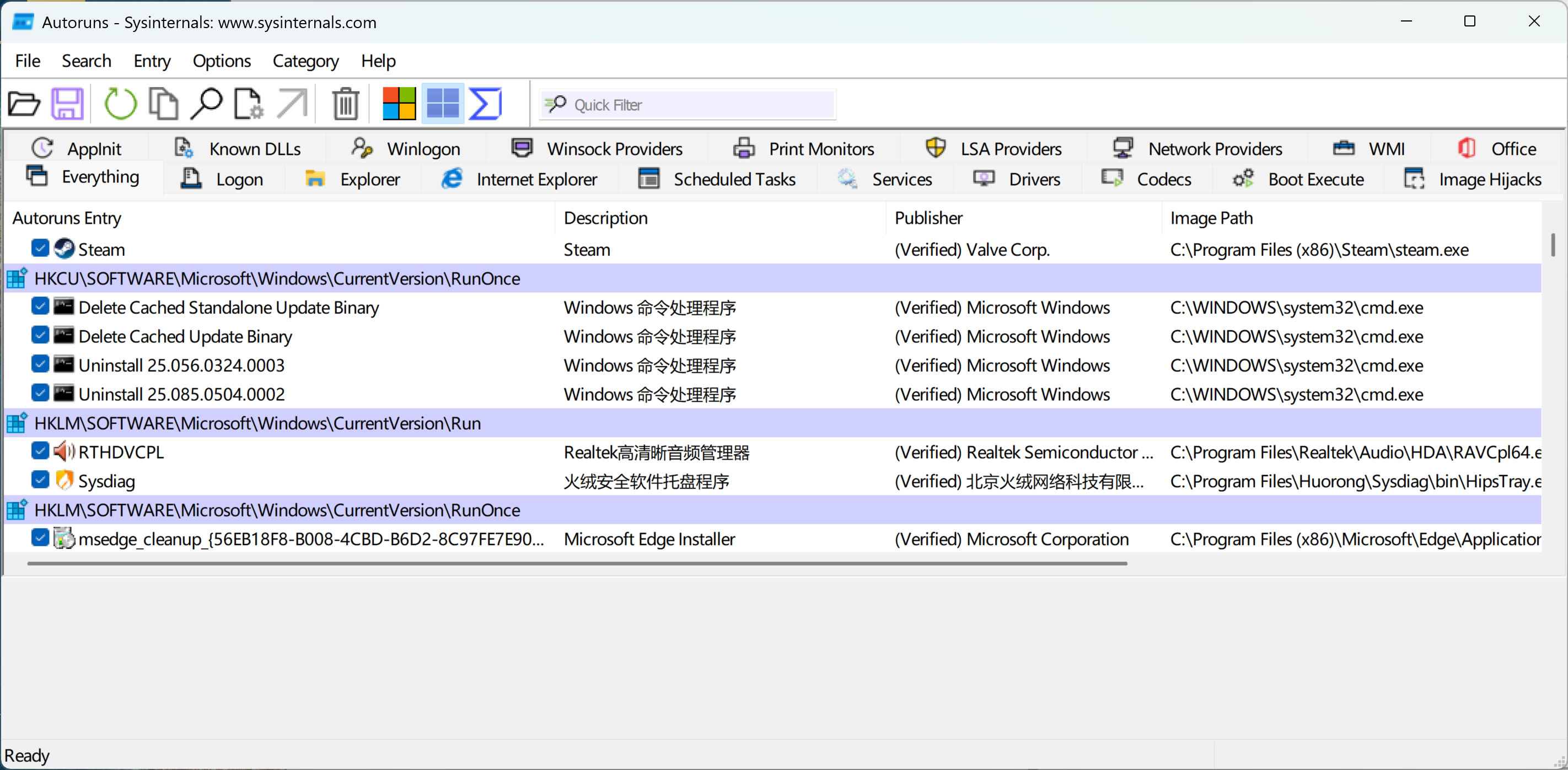This screenshot has height=770, width=1568.
Task: Open the Help menu
Action: [378, 61]
